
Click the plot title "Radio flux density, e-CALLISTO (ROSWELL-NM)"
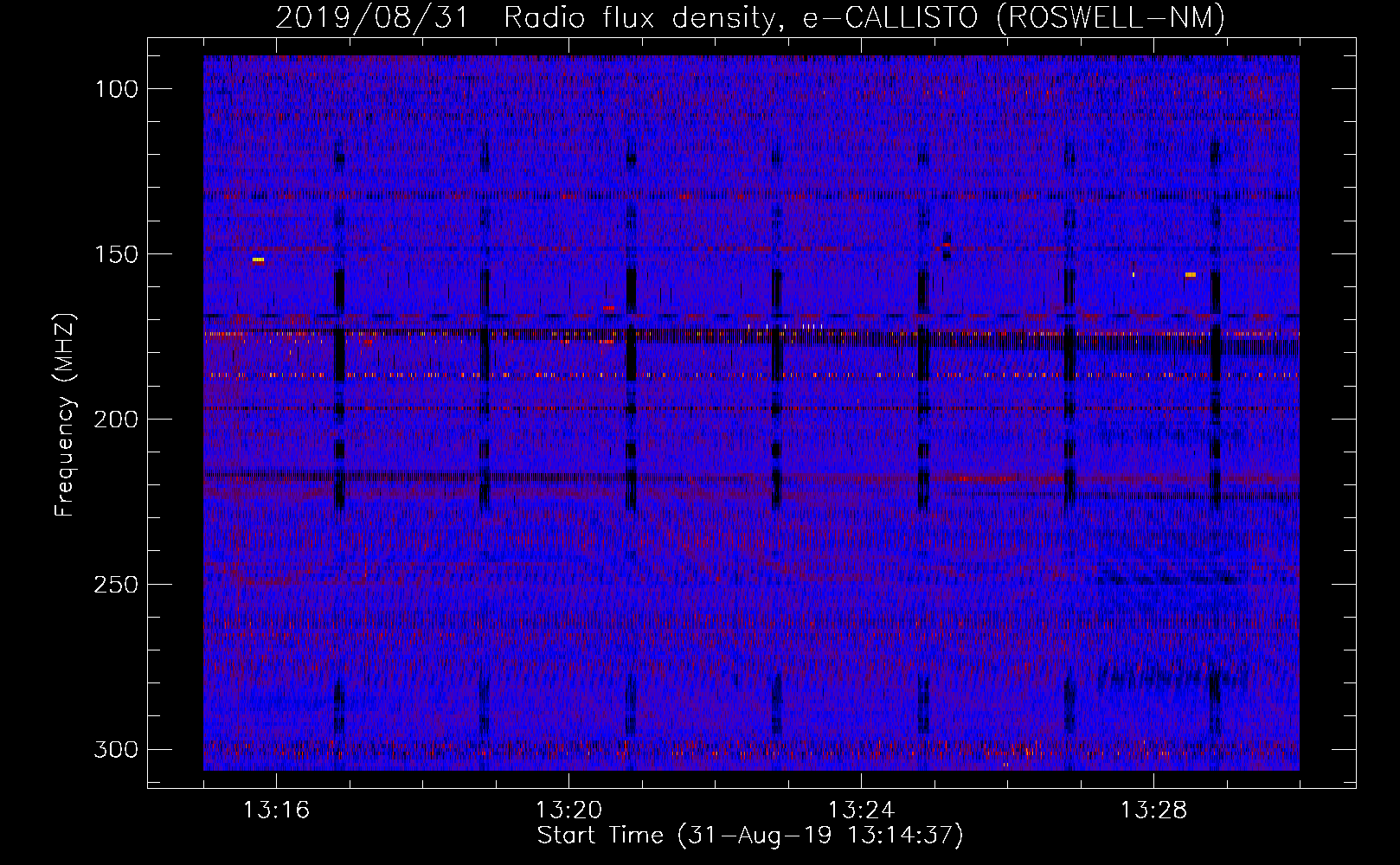(864, 17)
